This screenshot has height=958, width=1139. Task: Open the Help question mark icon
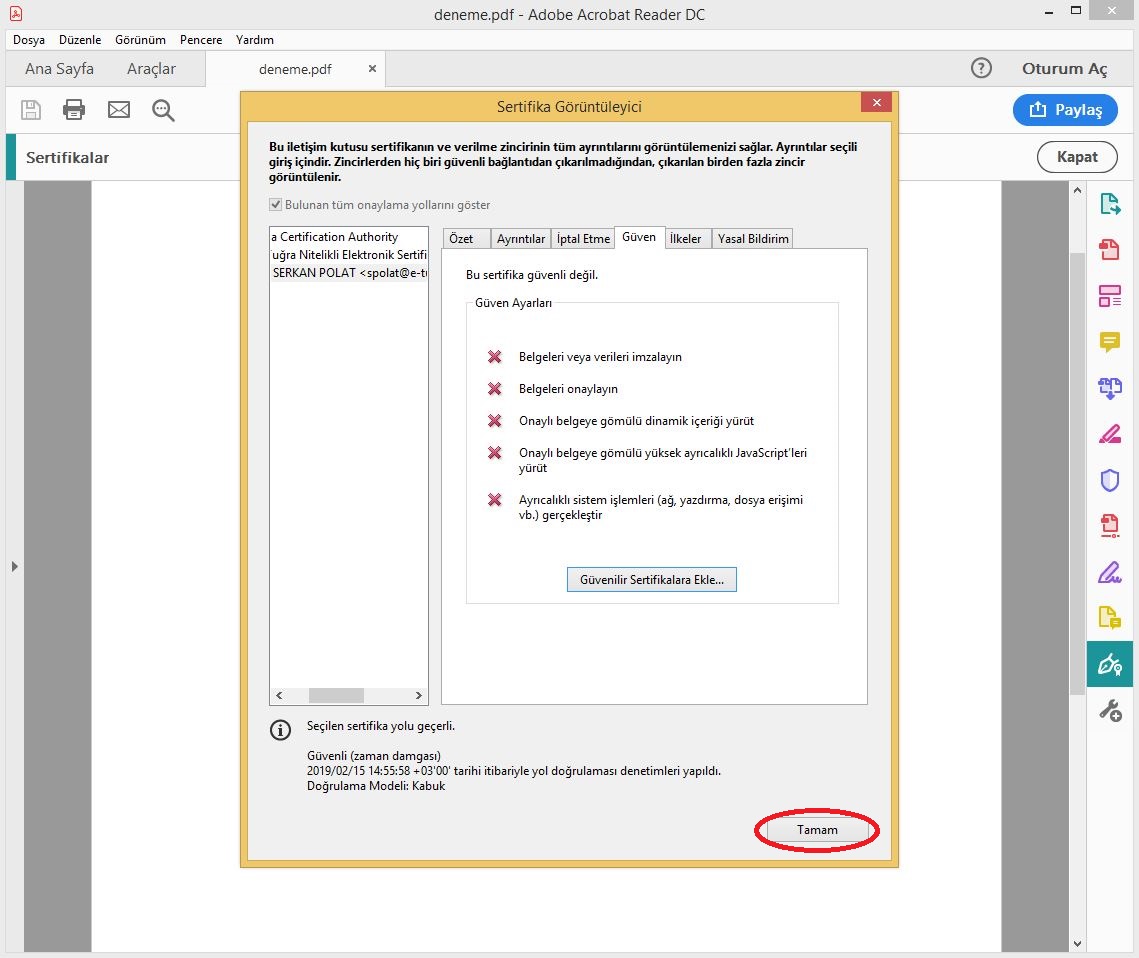coord(981,68)
